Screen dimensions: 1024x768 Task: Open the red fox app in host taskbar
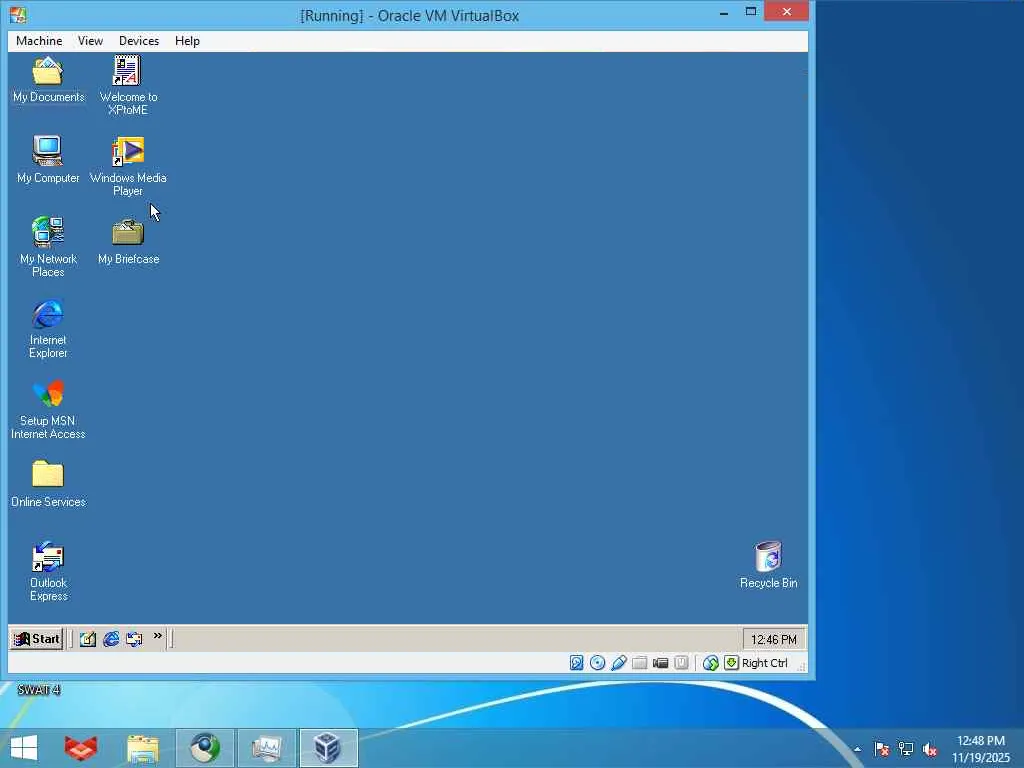click(x=81, y=748)
